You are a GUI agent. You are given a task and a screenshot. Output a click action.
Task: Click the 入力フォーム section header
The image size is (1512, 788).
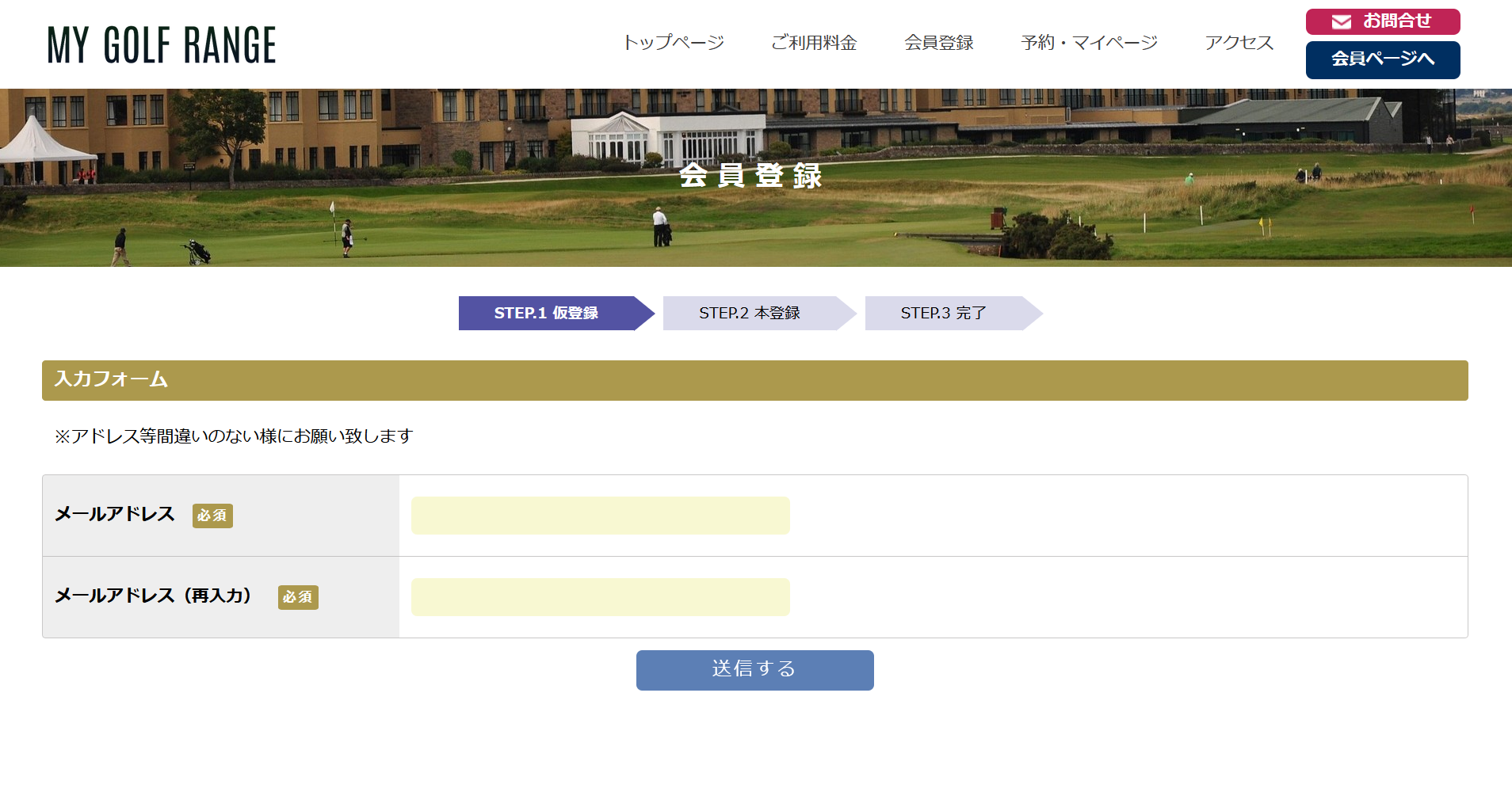754,380
